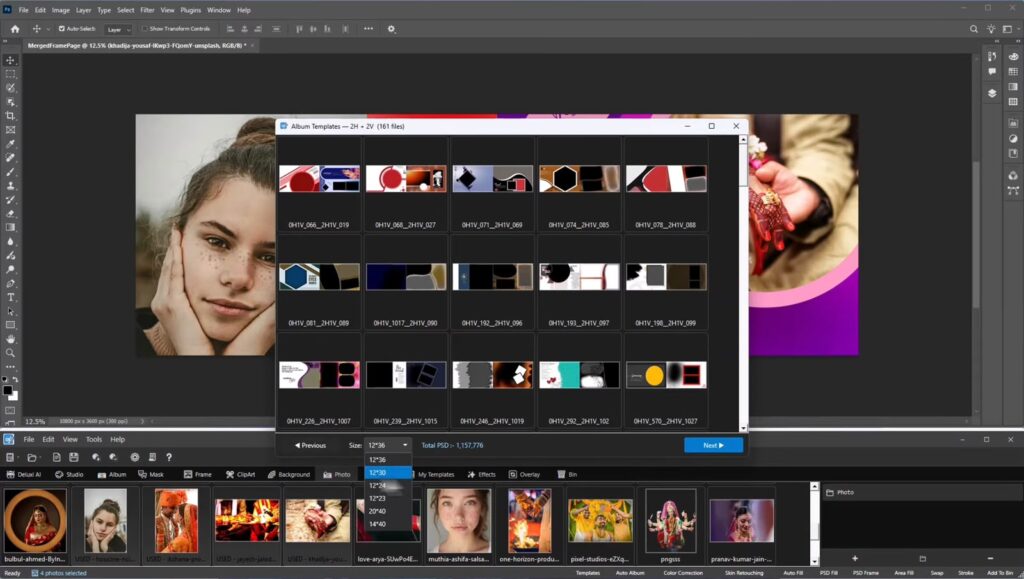
Task: Open Photoshop search magnifier icon
Action: [974, 29]
